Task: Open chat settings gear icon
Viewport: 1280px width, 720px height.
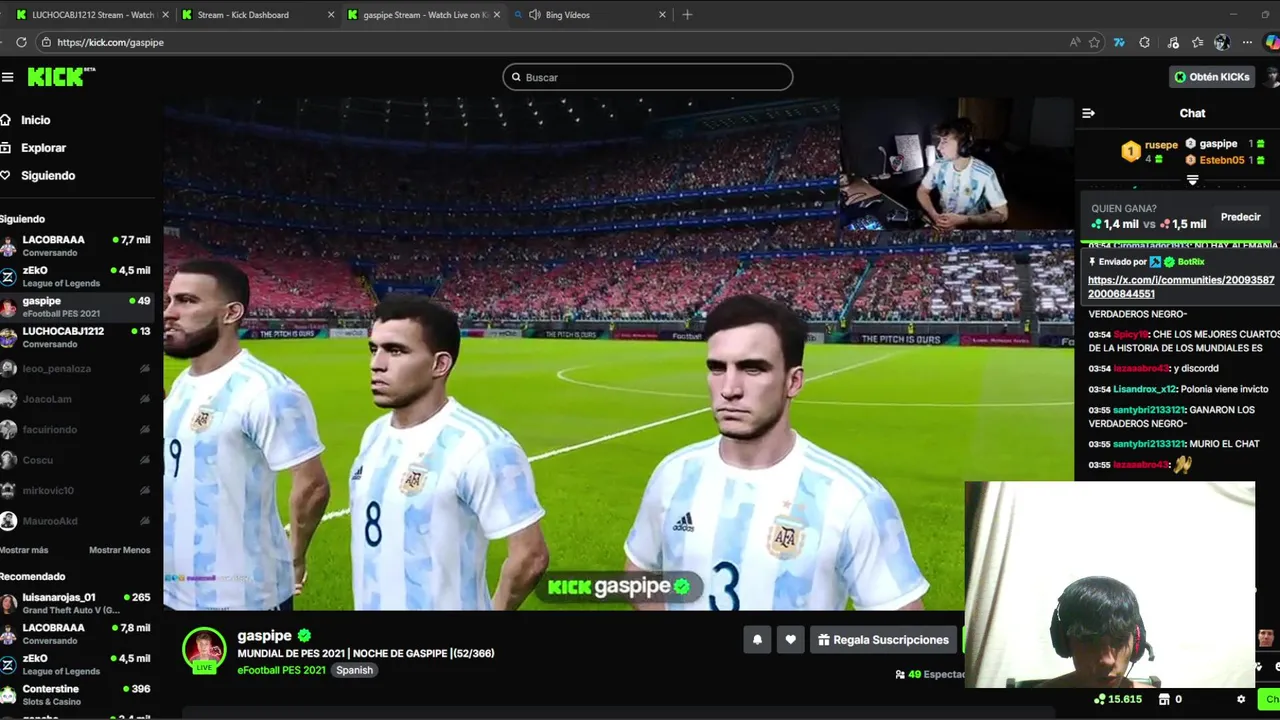Action: pos(1241,699)
